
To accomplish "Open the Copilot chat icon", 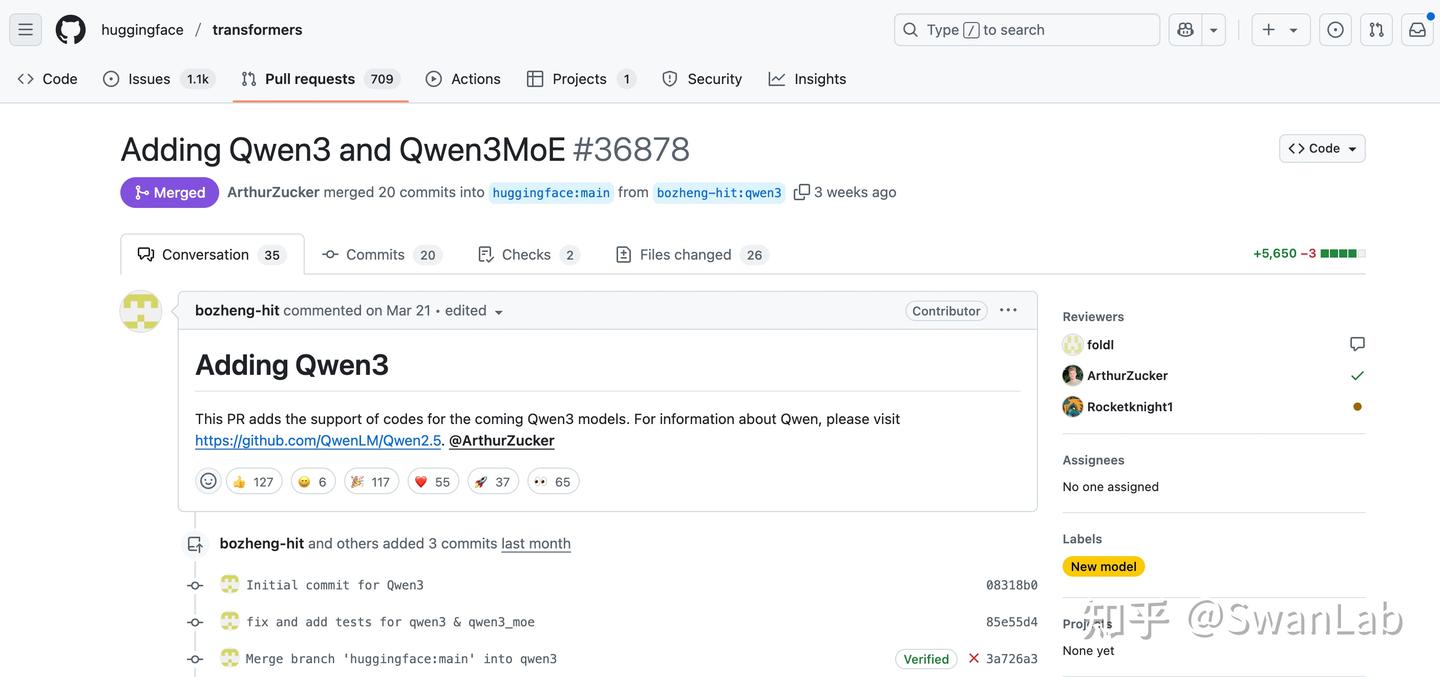I will coord(1185,30).
